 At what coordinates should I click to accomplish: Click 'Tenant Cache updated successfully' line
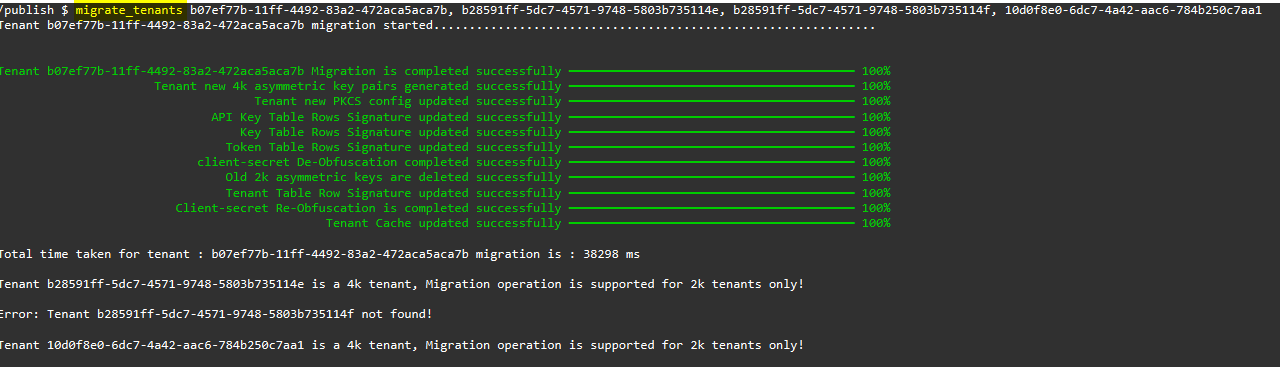coord(443,223)
